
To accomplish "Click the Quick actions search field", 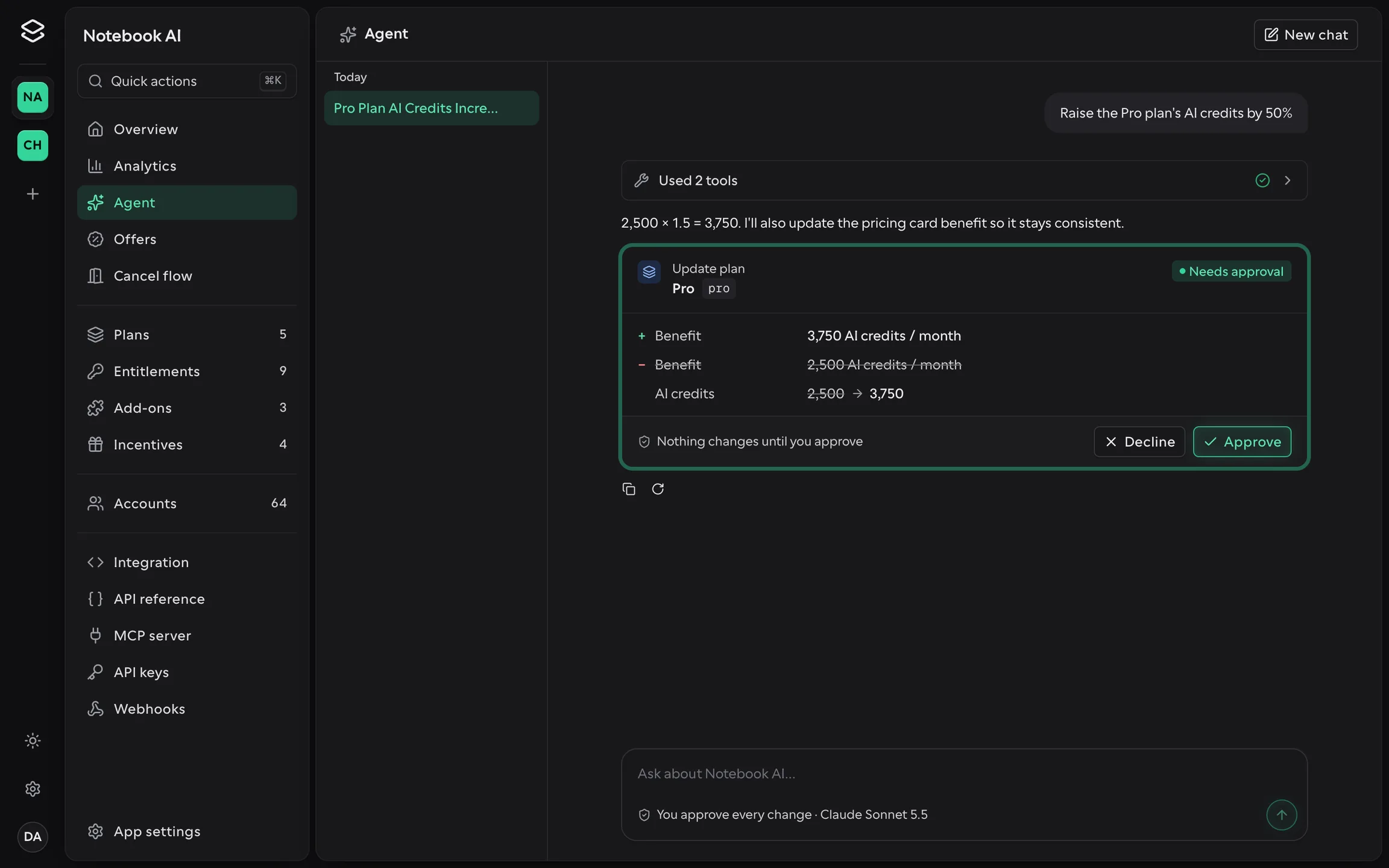I will coord(187,81).
